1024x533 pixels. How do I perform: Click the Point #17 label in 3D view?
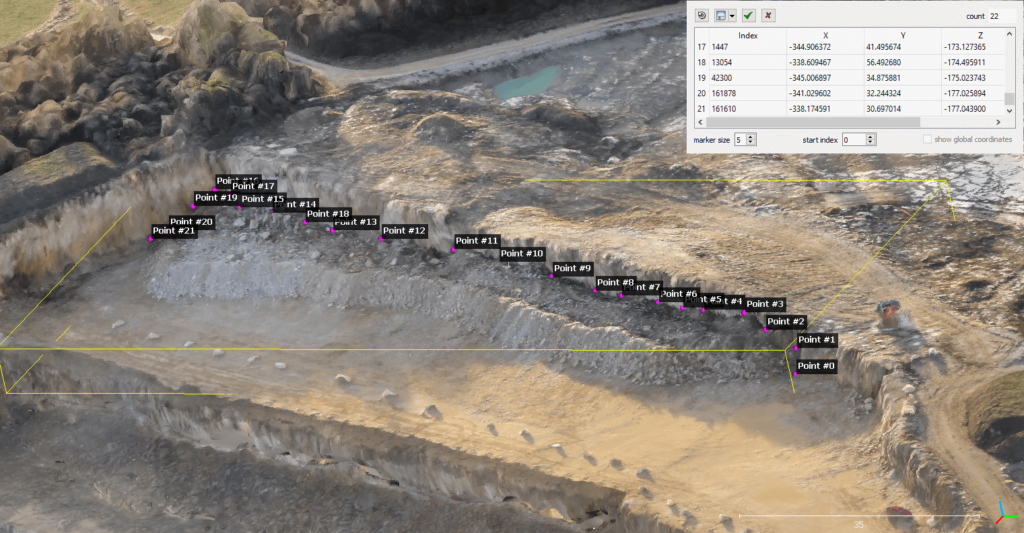253,186
